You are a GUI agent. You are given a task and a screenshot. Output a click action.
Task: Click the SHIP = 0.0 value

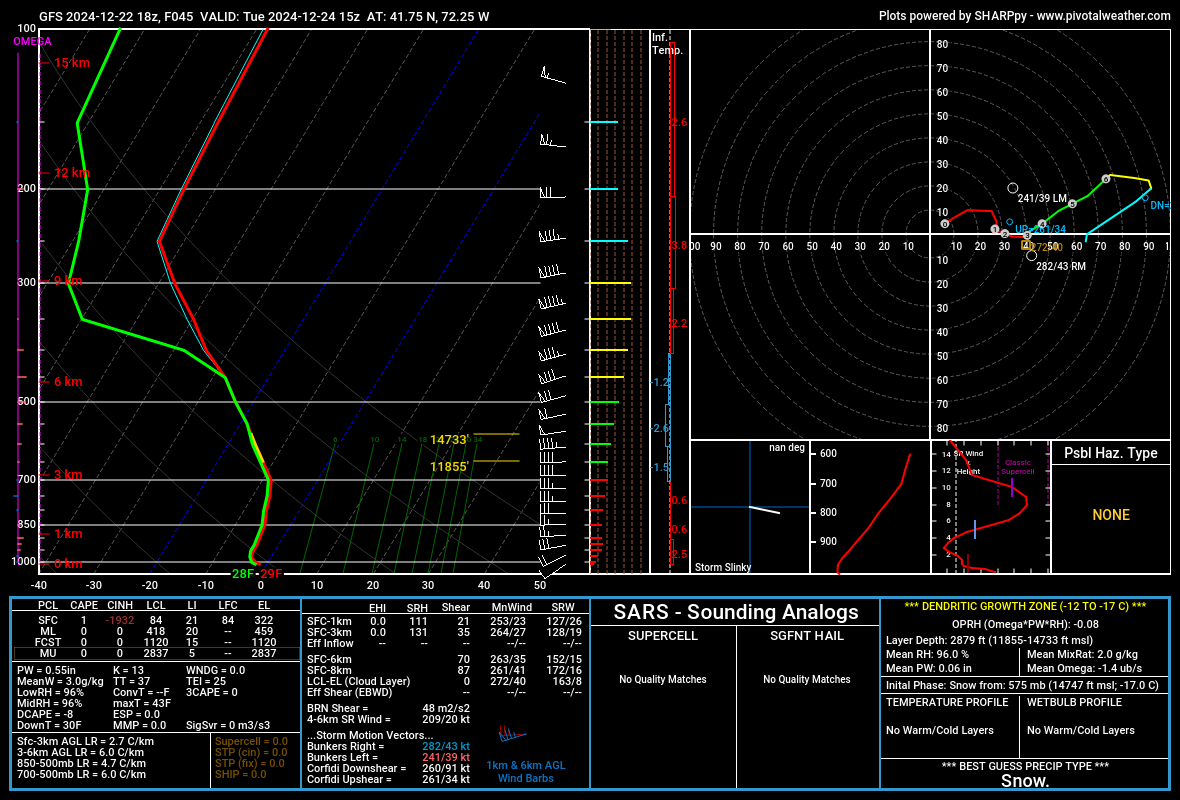click(x=240, y=774)
